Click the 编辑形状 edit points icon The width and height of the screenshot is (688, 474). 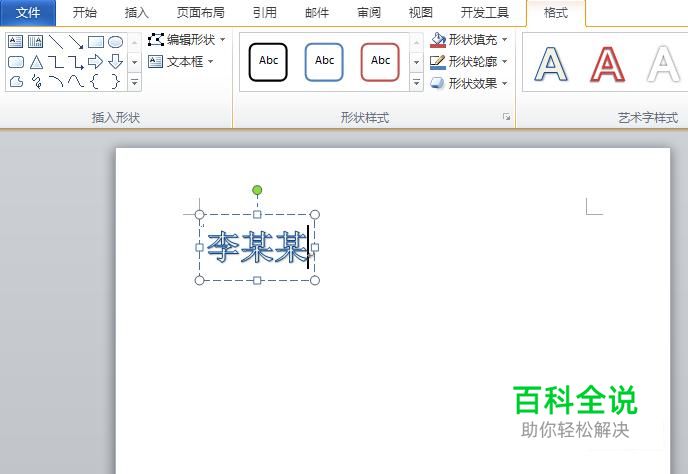pos(156,40)
